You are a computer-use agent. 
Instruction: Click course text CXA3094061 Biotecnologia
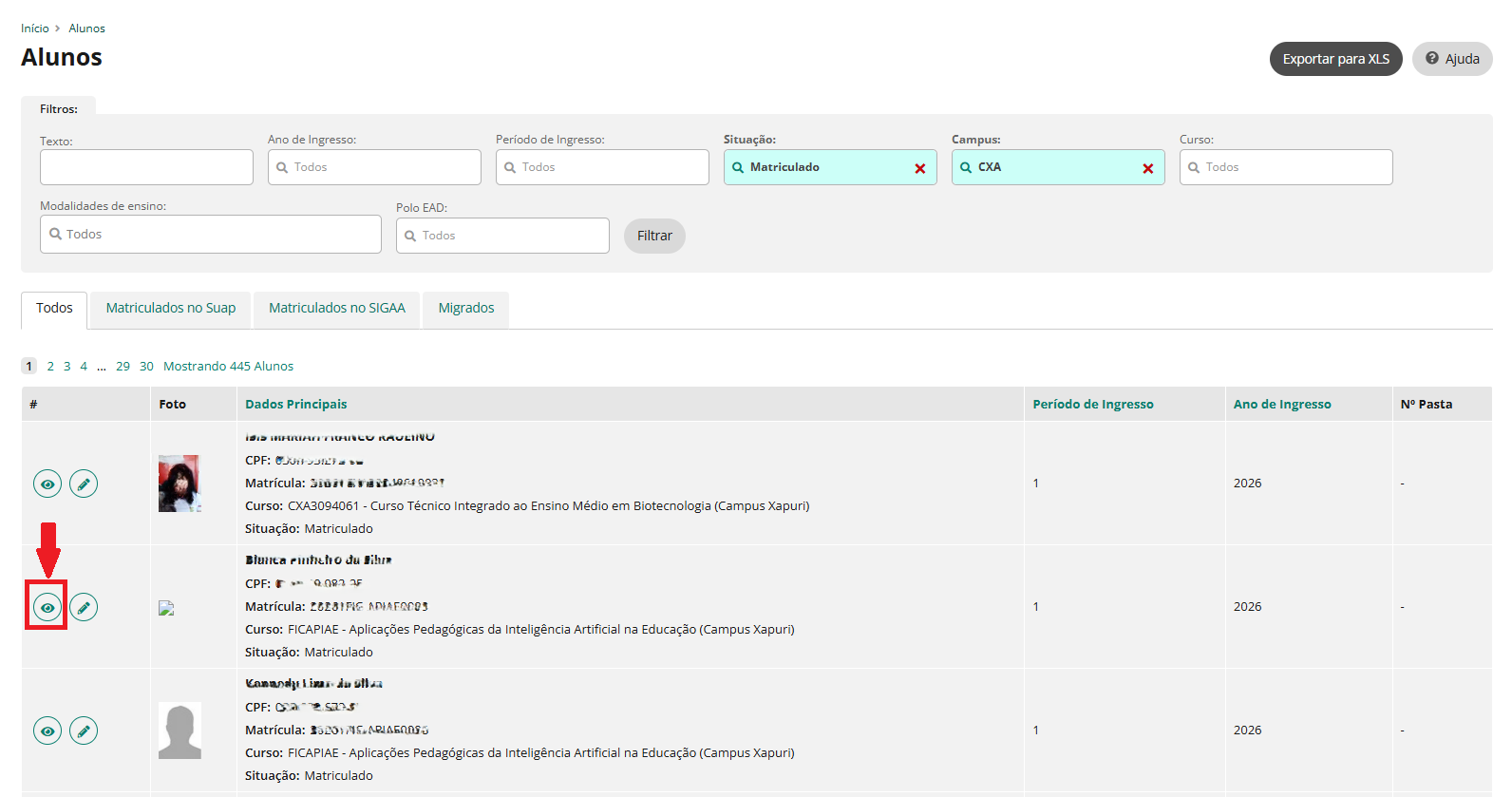pos(548,506)
